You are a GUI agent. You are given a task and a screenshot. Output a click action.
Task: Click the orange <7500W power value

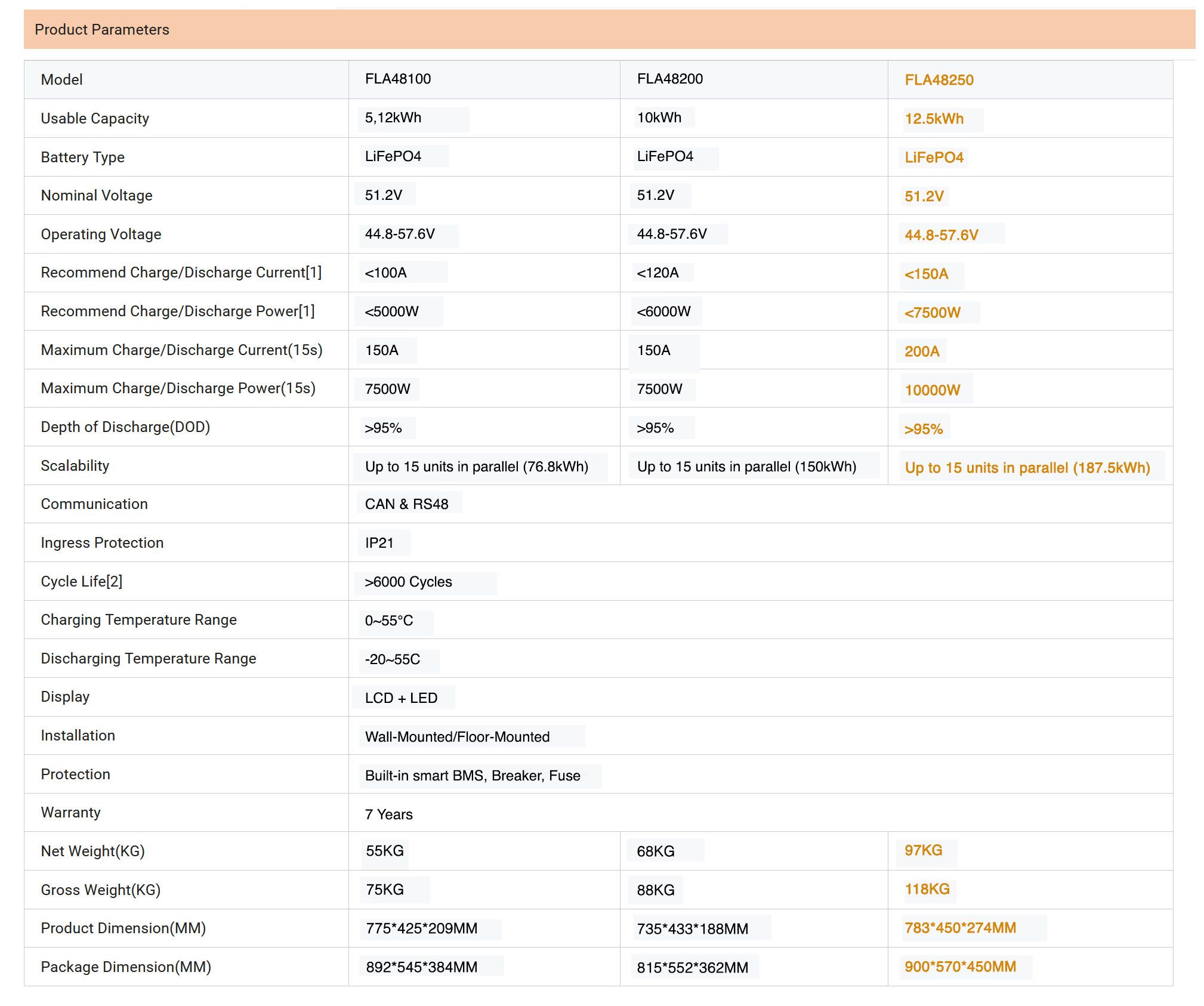pyautogui.click(x=932, y=313)
